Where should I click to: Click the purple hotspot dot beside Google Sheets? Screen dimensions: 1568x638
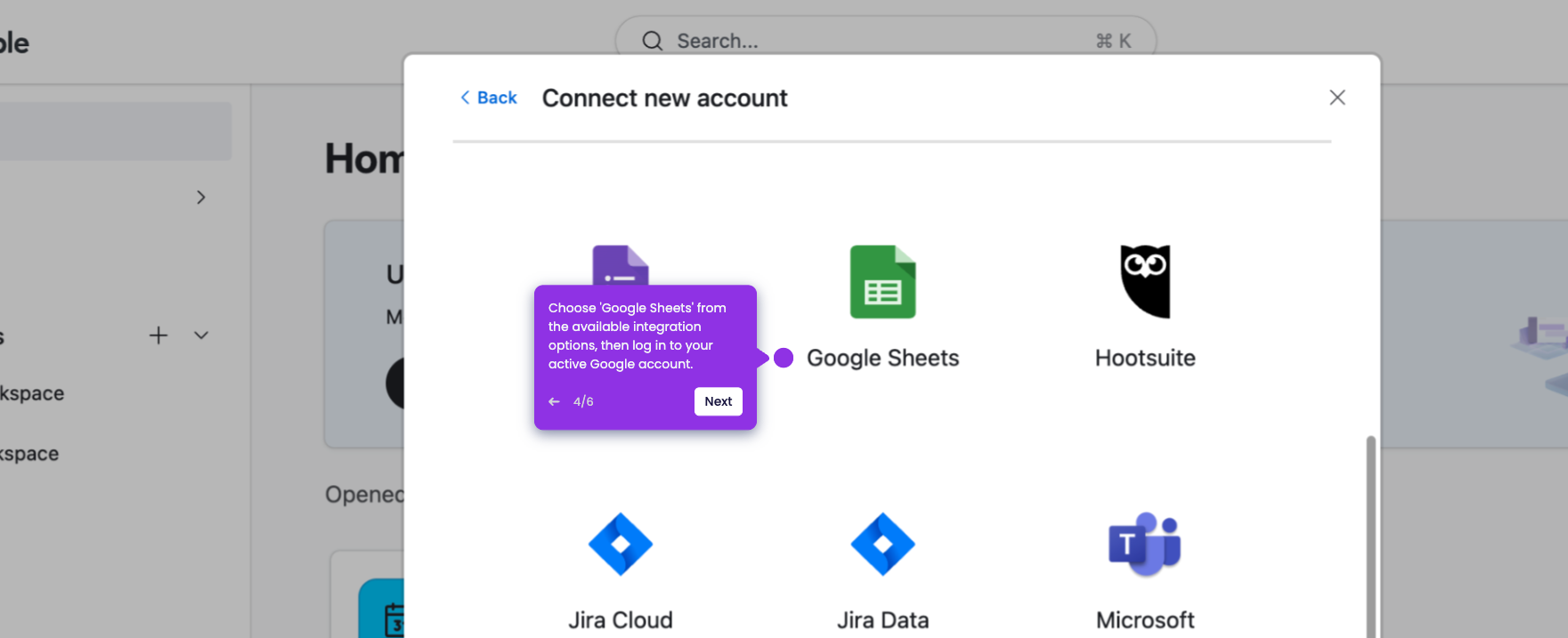coord(784,358)
